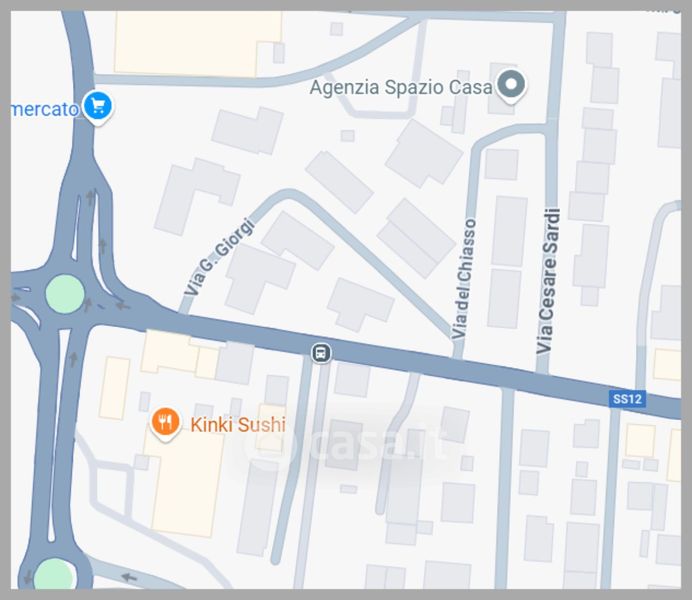Click the bus stop icon on the main road

tap(321, 353)
